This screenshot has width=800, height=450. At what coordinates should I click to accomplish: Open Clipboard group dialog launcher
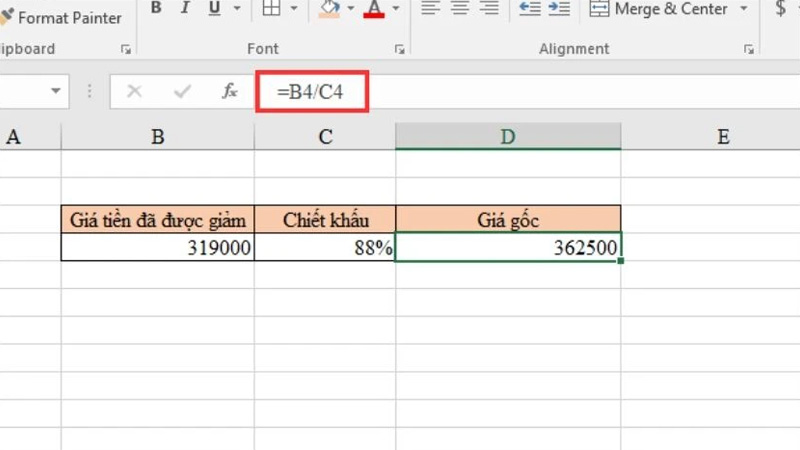126,49
